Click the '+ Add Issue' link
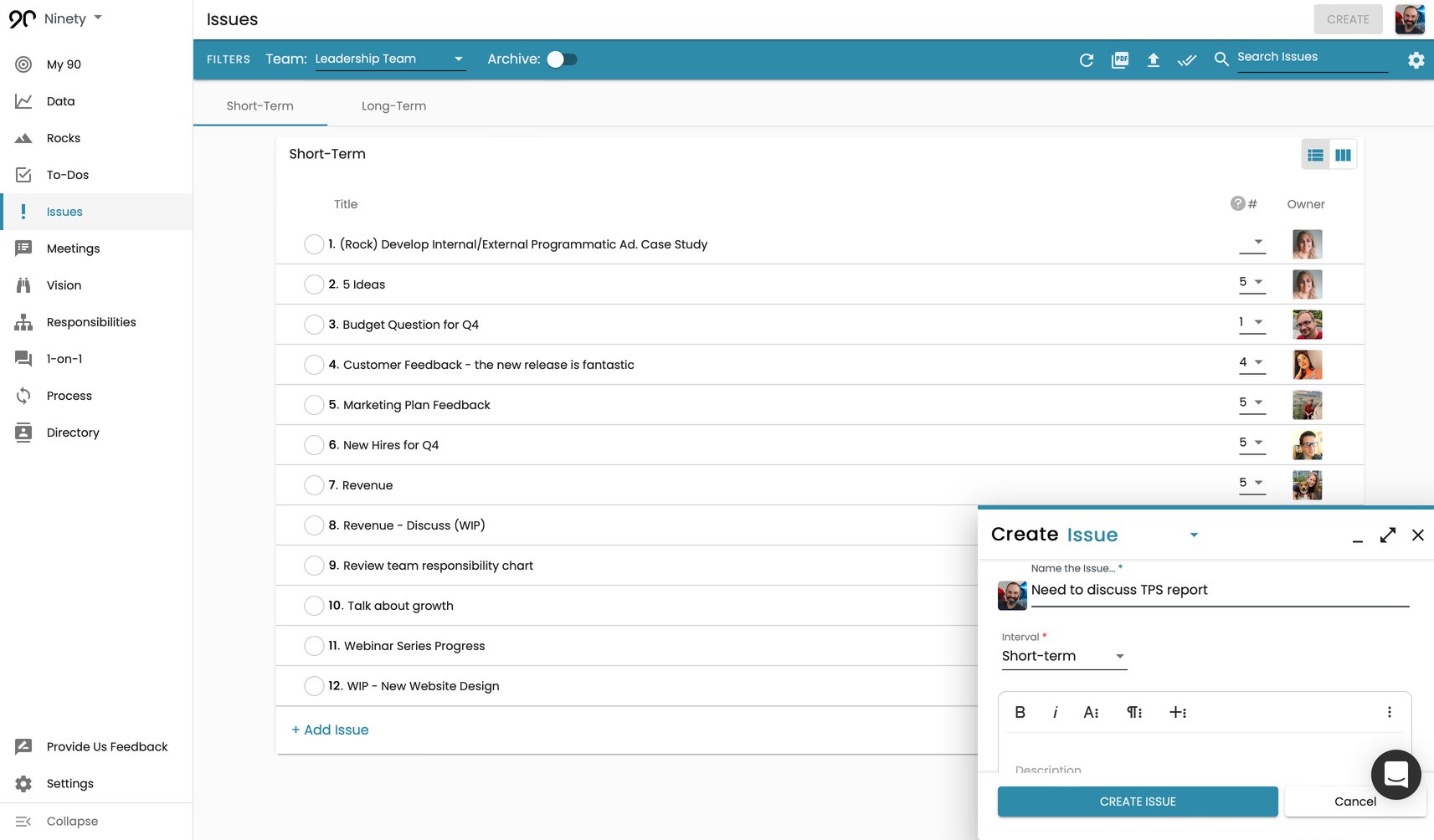This screenshot has width=1434, height=840. click(x=330, y=730)
